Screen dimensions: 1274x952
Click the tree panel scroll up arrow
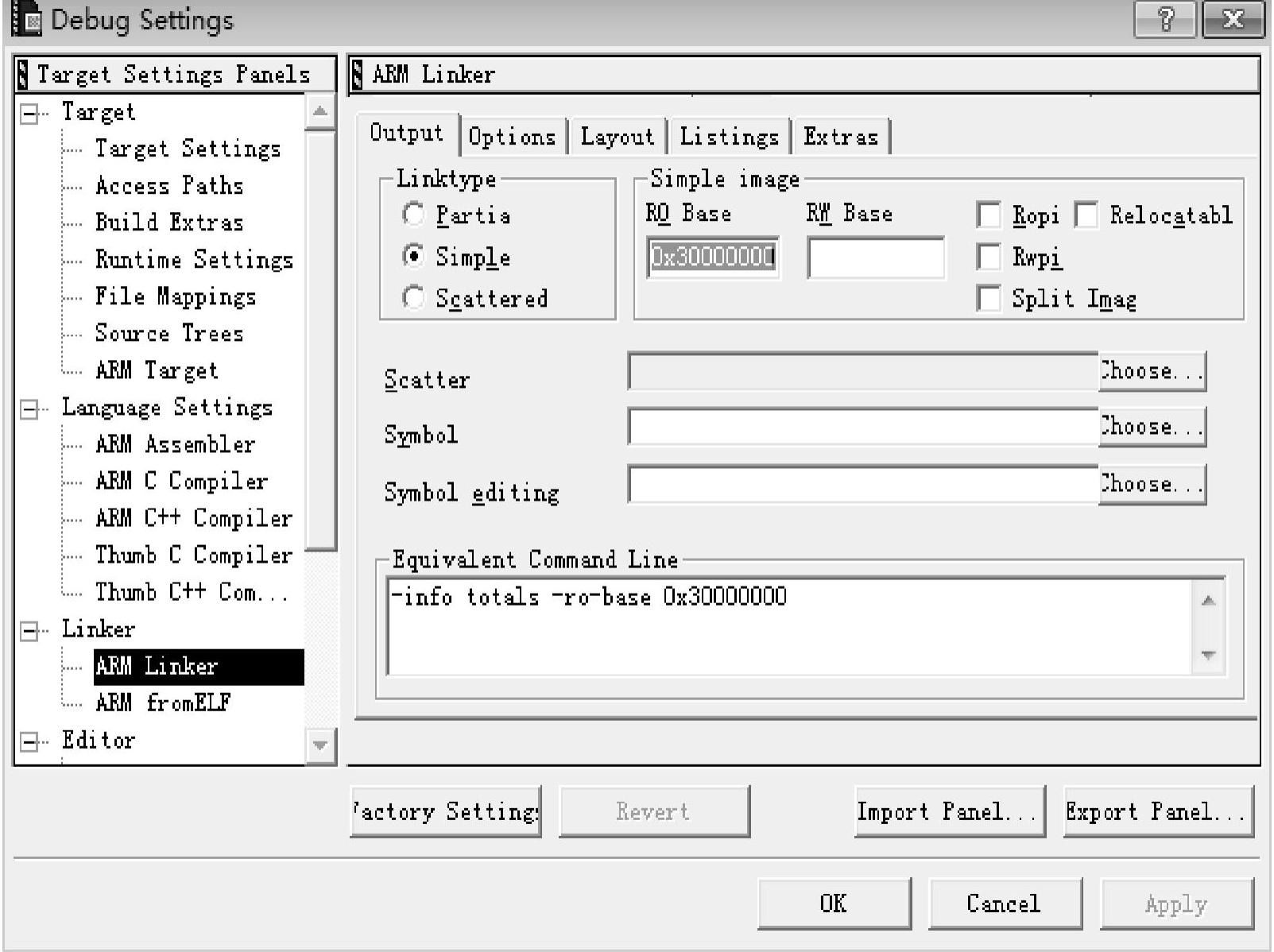[x=320, y=111]
